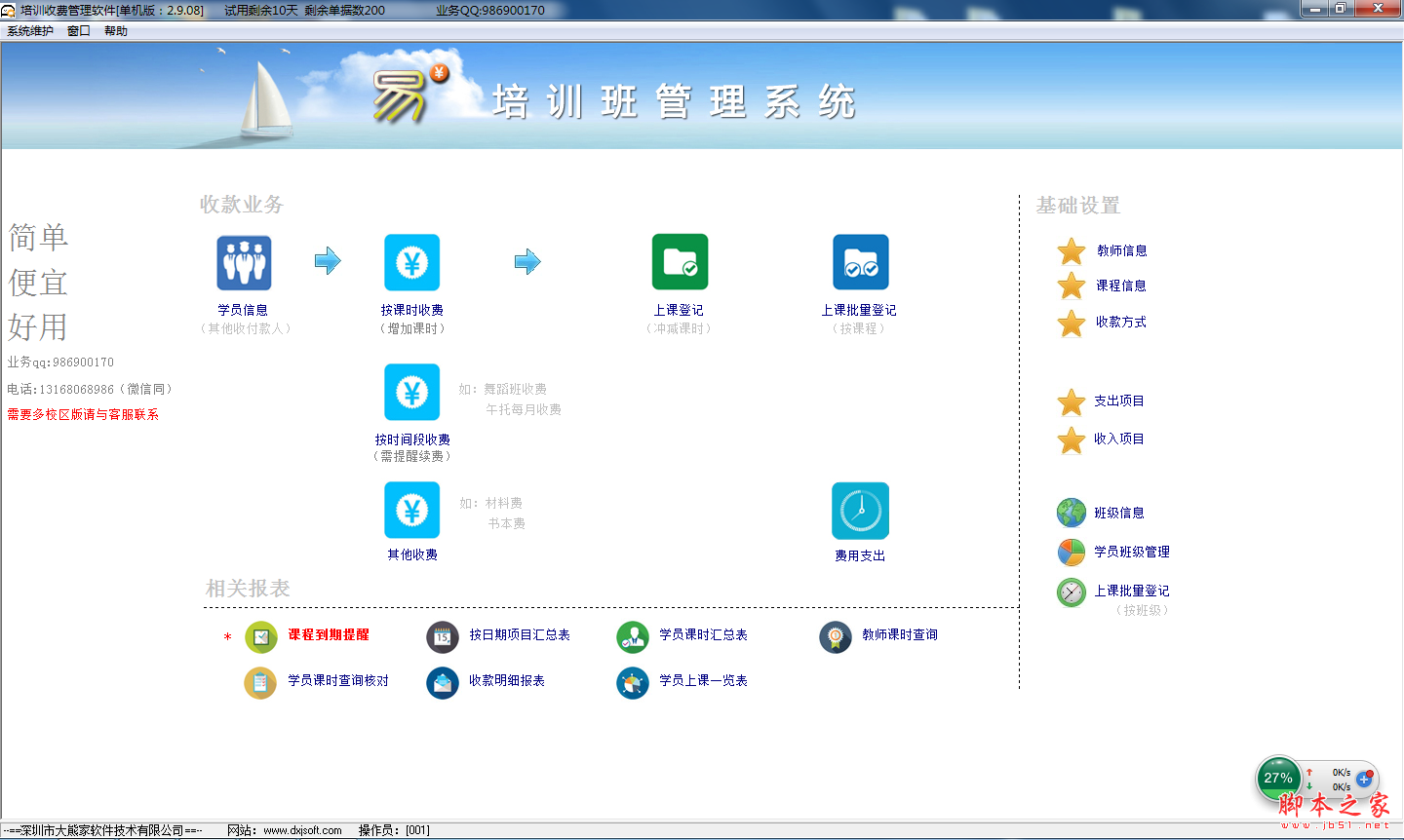
Task: Click the clock icon beside 上课批量登记 (按班级)
Action: [x=1072, y=592]
